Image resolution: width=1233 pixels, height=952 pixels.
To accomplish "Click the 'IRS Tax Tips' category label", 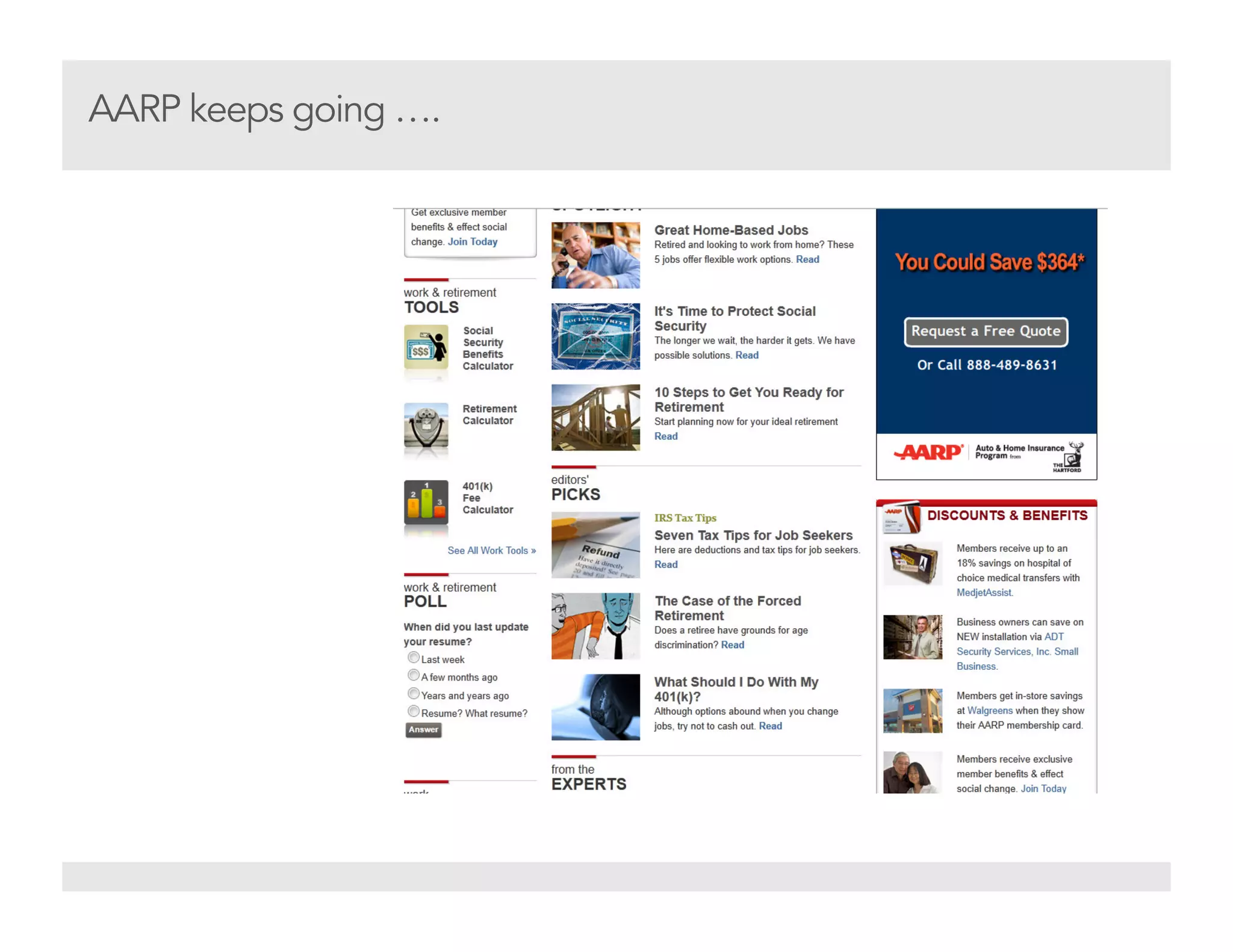I will point(685,518).
